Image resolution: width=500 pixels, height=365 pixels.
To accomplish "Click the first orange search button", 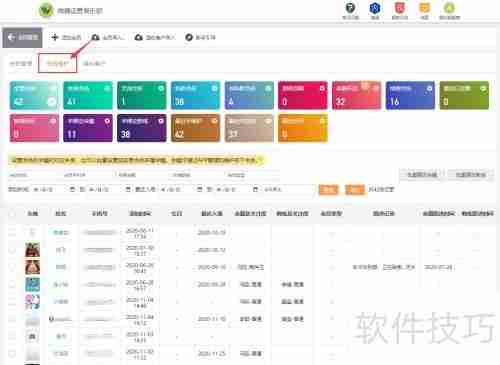I will (x=329, y=190).
